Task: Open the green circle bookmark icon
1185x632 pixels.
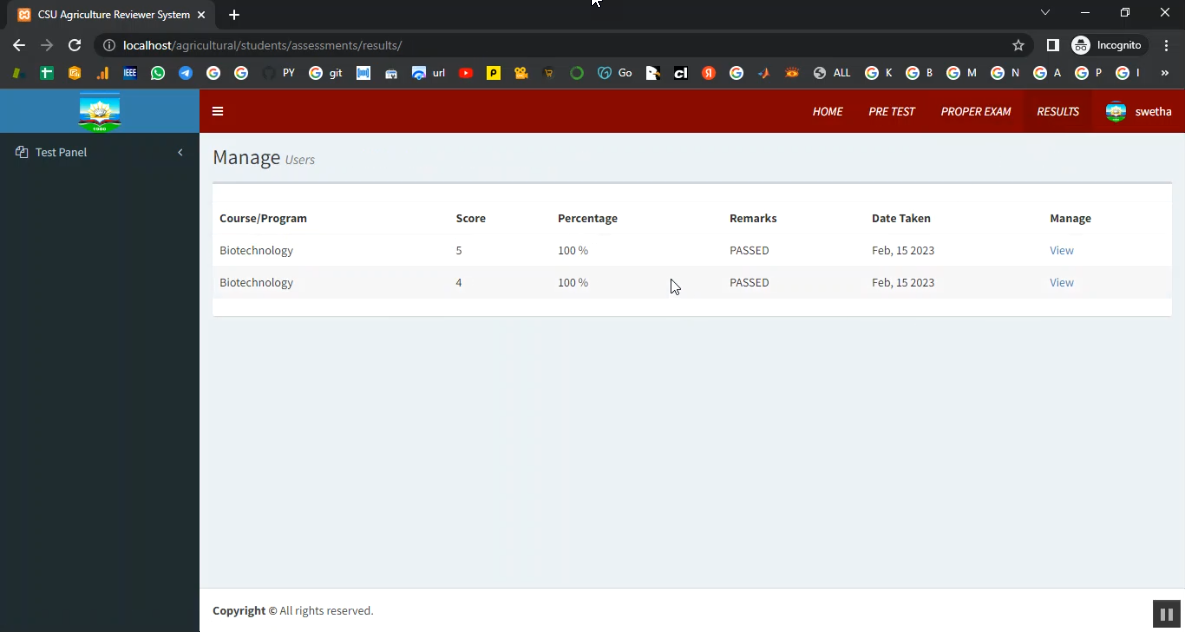Action: coord(577,73)
